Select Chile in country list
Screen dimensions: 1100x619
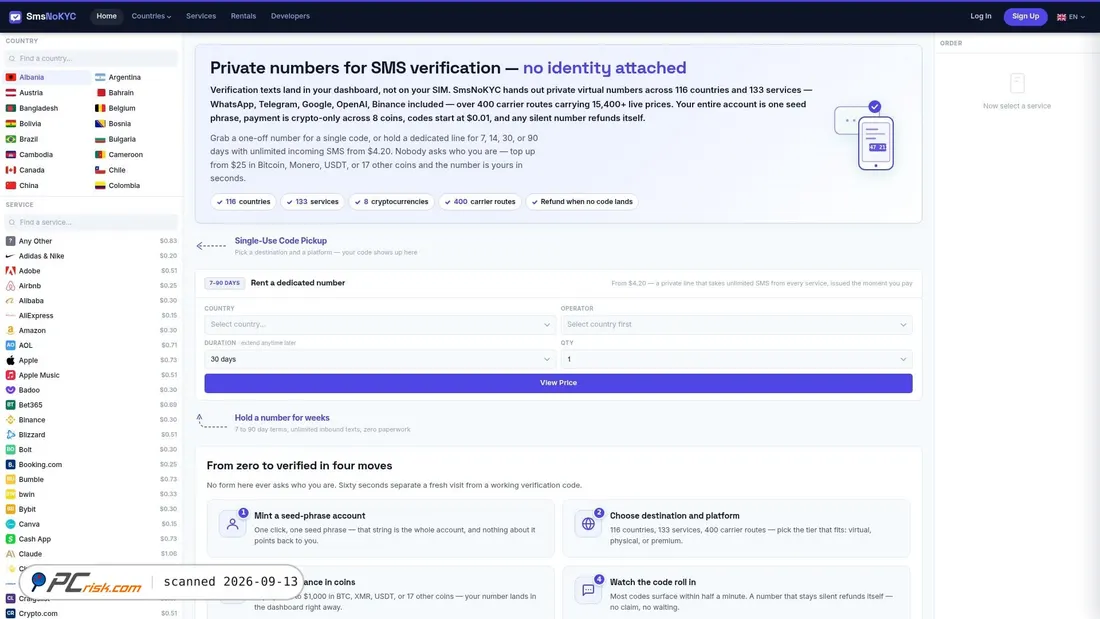(x=135, y=170)
